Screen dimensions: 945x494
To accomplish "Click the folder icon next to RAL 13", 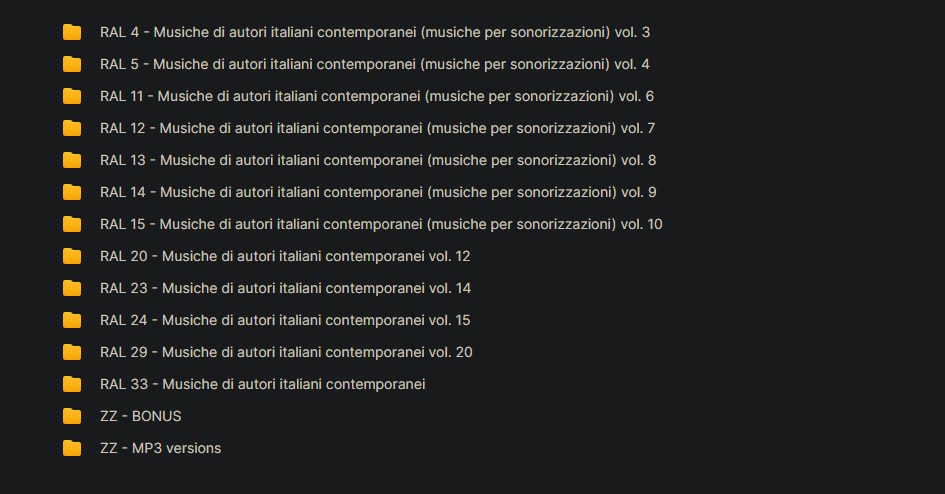I will (72, 160).
